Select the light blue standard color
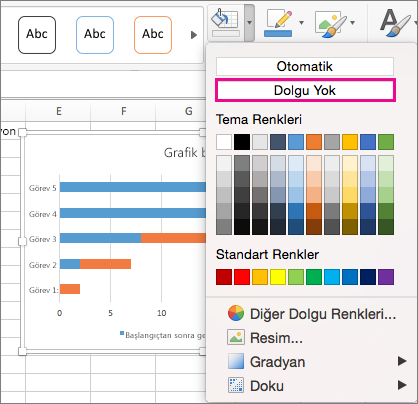Viewport: 418px width, 404px height. point(332,277)
